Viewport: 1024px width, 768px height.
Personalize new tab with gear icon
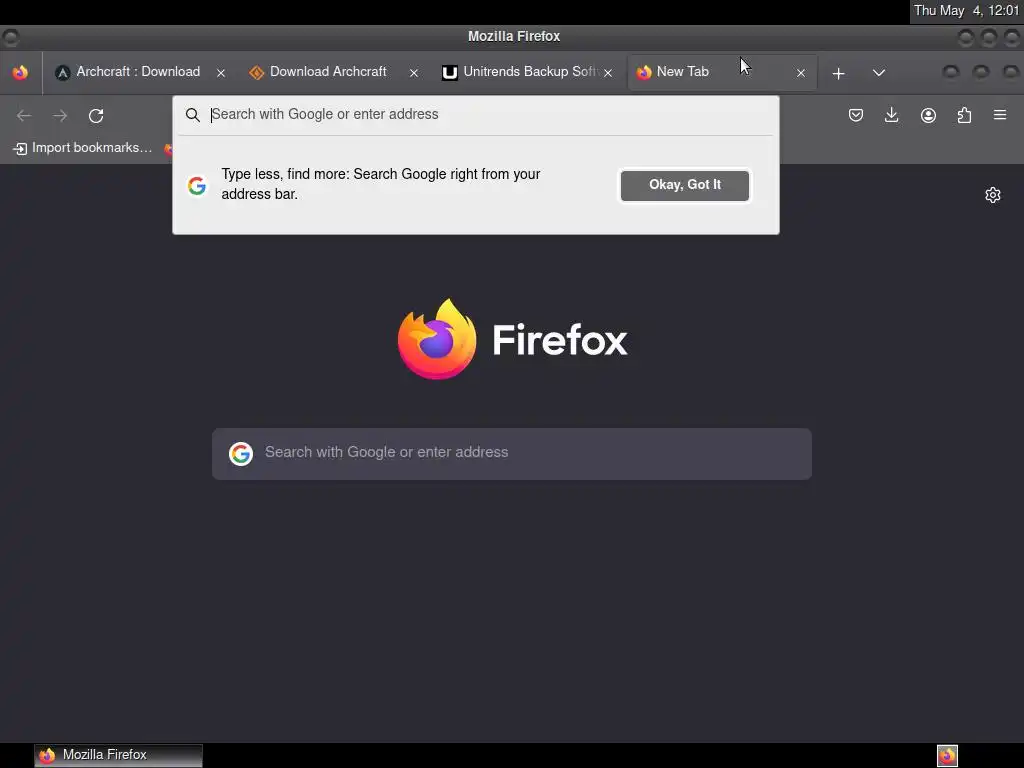[993, 195]
